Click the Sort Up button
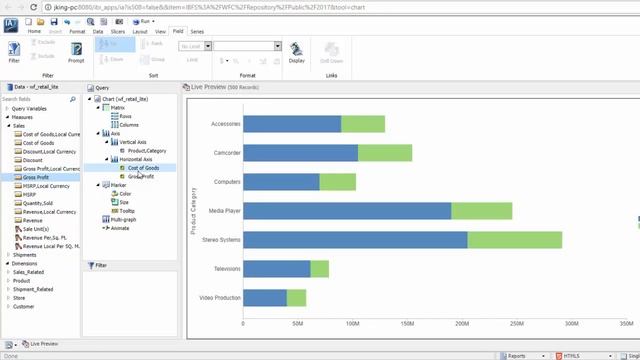The height and width of the screenshot is (360, 640). 115,44
